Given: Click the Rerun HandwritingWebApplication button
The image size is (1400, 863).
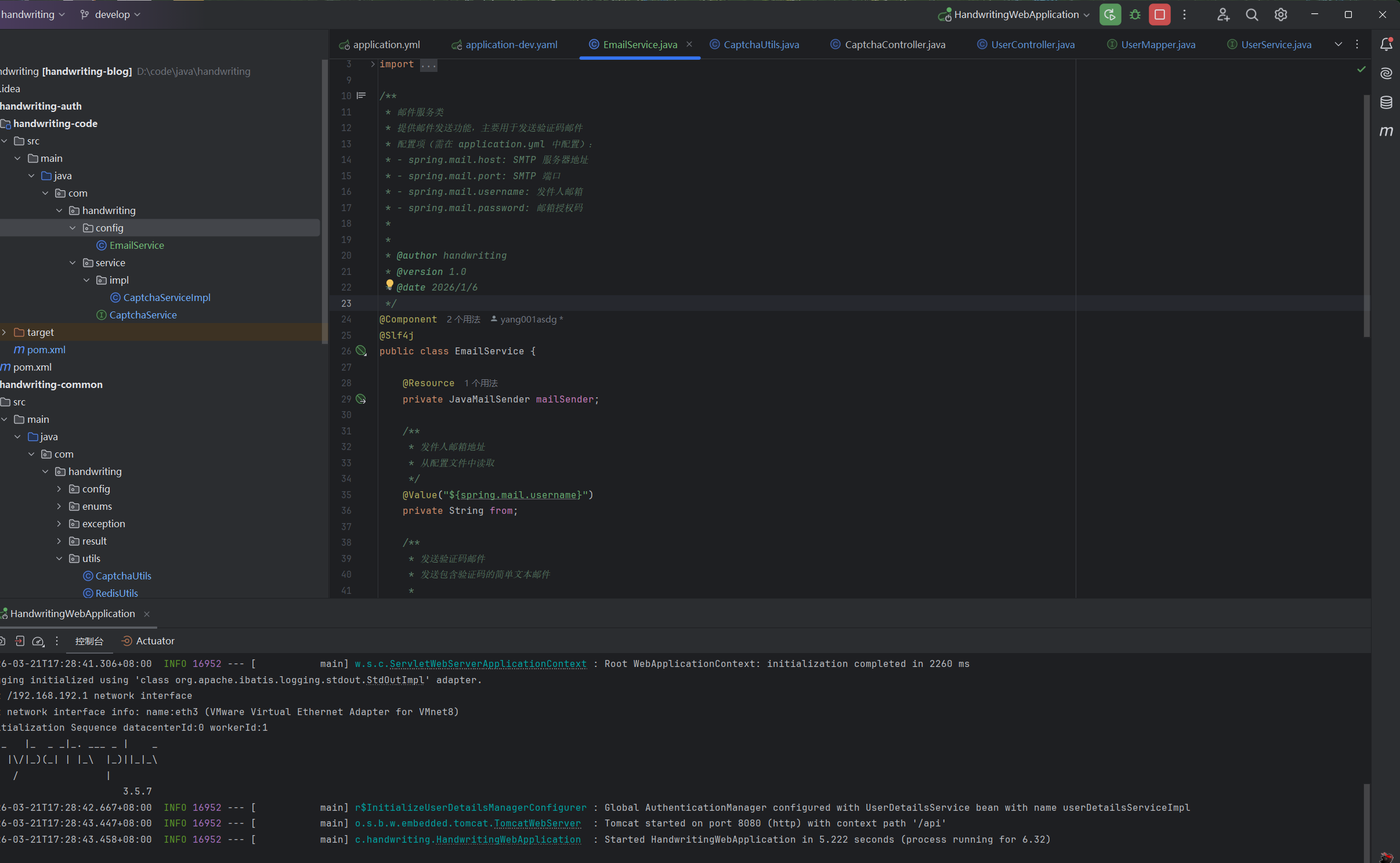Looking at the screenshot, I should pyautogui.click(x=1109, y=15).
